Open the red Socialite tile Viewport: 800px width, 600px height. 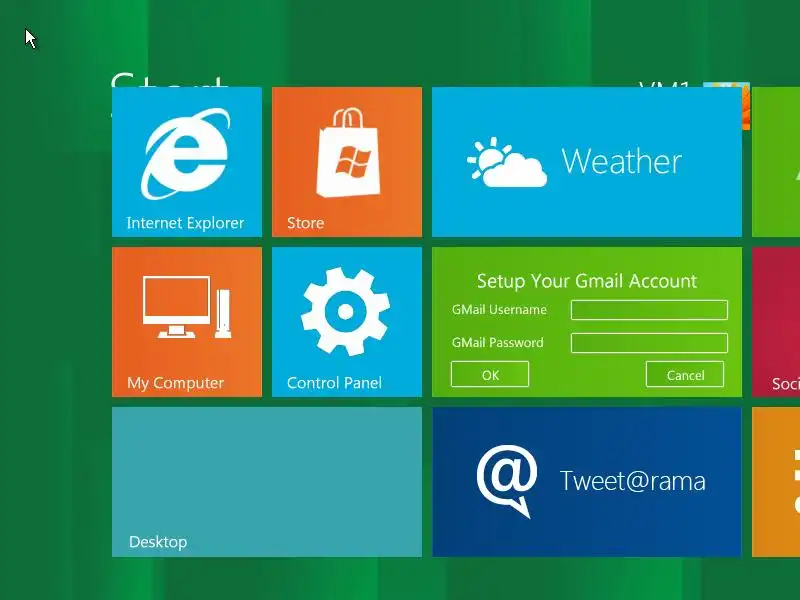(x=776, y=322)
